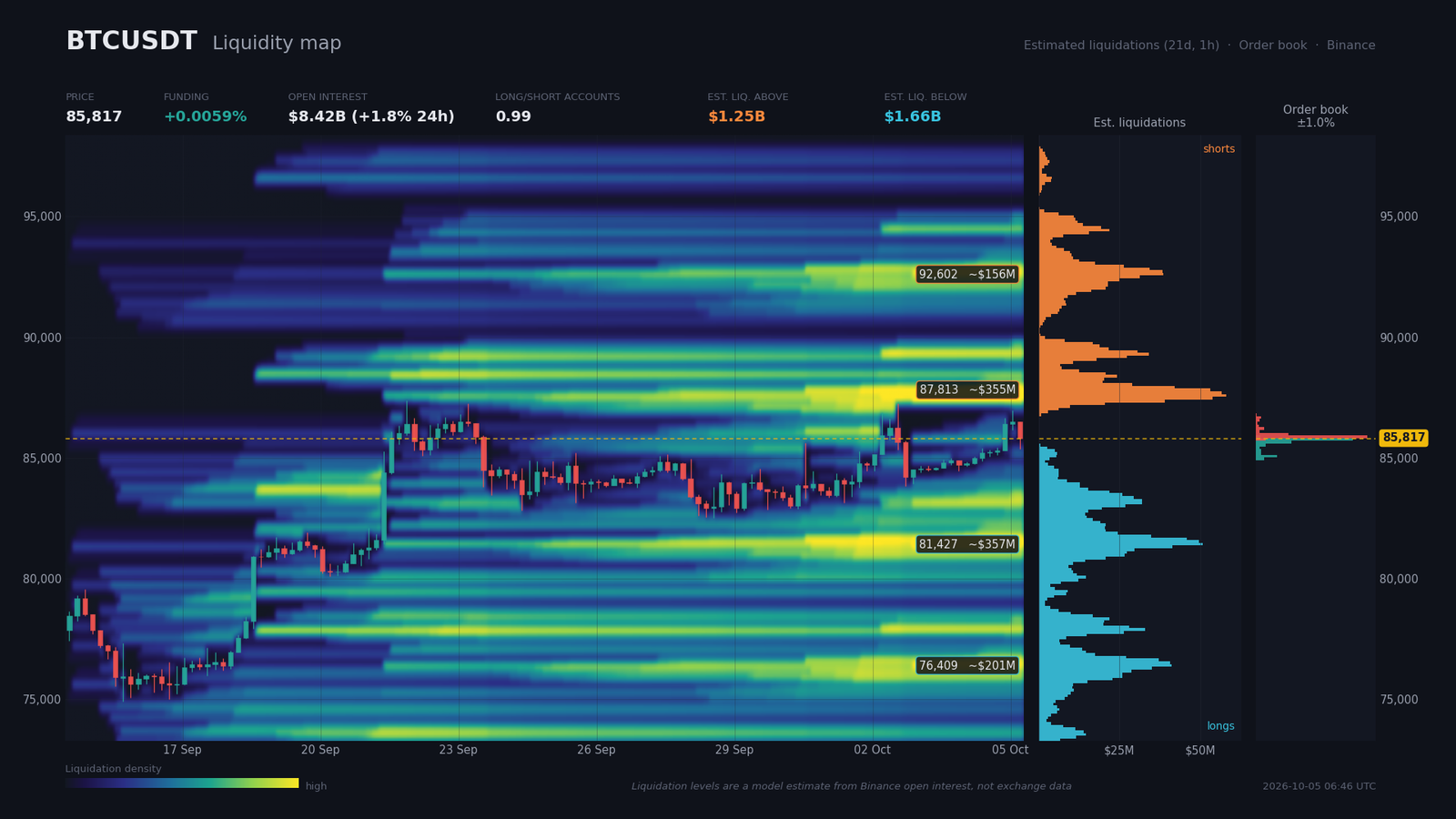
Task: Click the Order book ±1.0% panel title
Action: (1315, 116)
